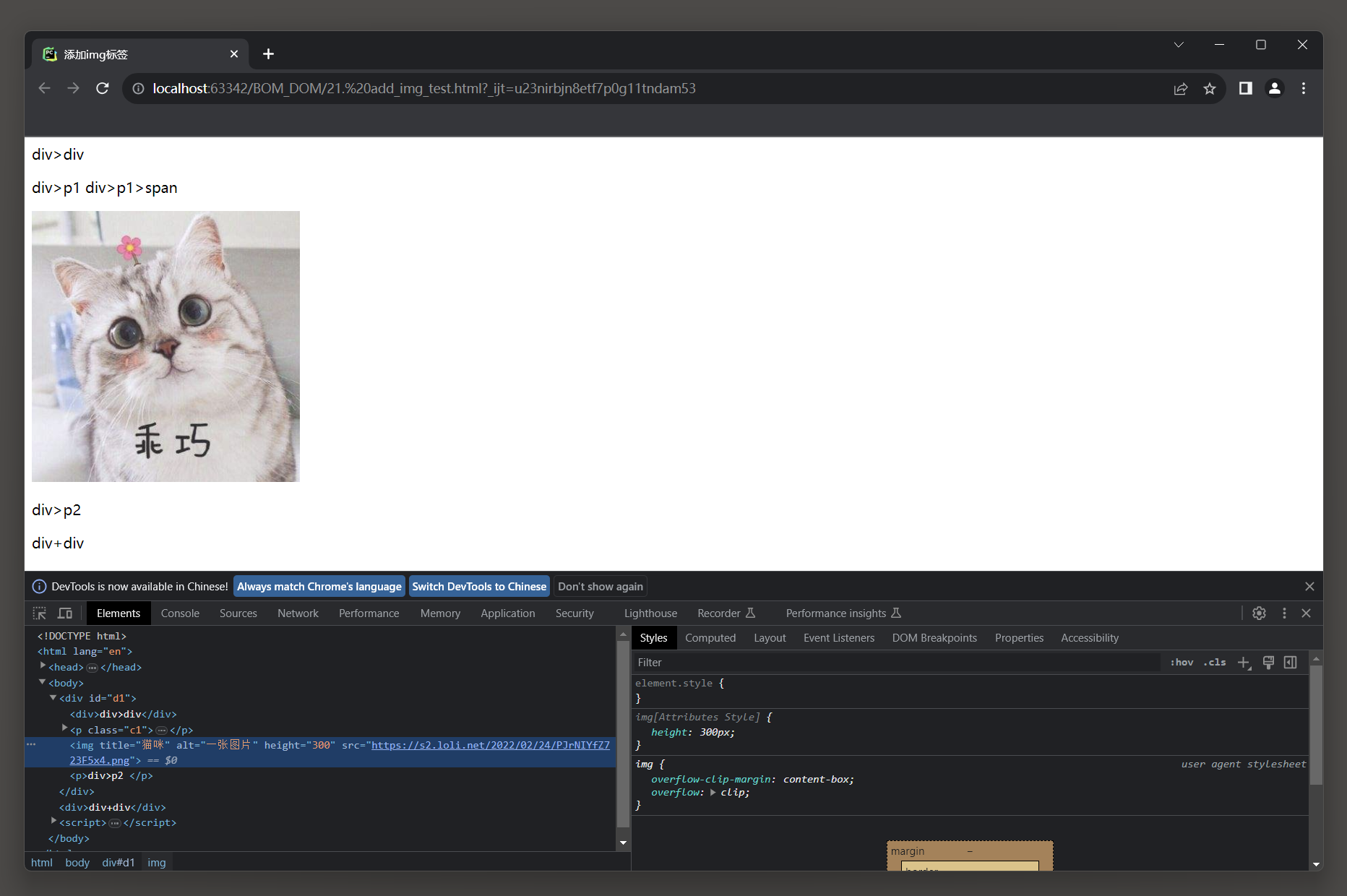
Task: Open Chrome's three-dot menu
Action: (x=1304, y=88)
